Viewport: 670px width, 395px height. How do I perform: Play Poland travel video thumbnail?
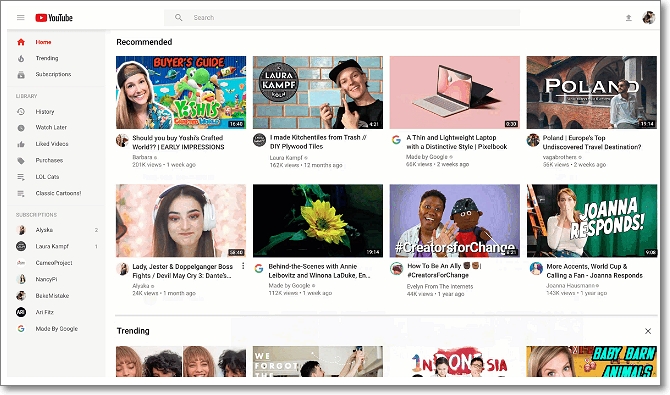592,92
